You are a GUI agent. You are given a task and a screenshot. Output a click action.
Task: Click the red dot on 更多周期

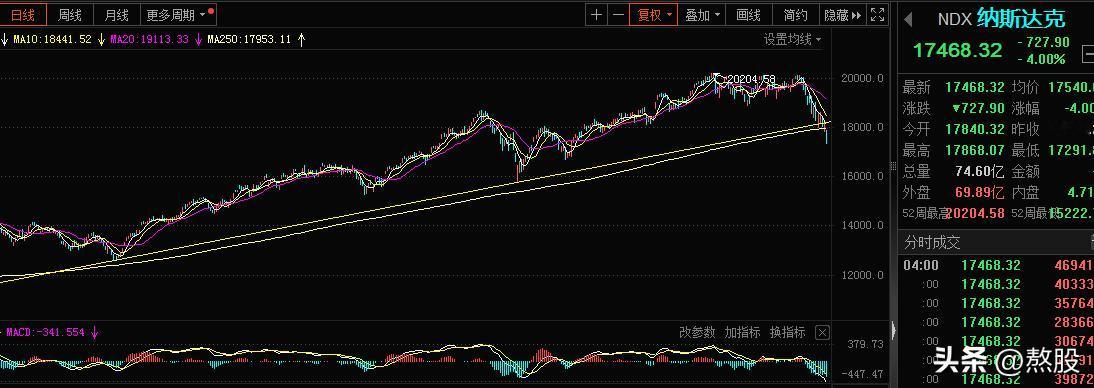211,10
